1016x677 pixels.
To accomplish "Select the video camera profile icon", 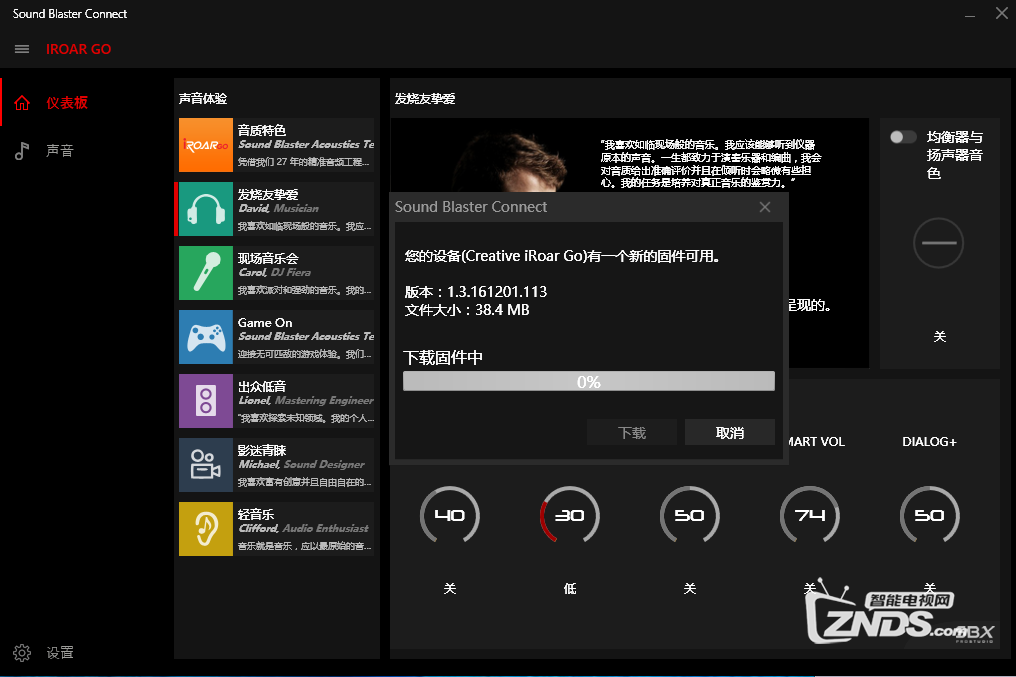I will pos(205,465).
